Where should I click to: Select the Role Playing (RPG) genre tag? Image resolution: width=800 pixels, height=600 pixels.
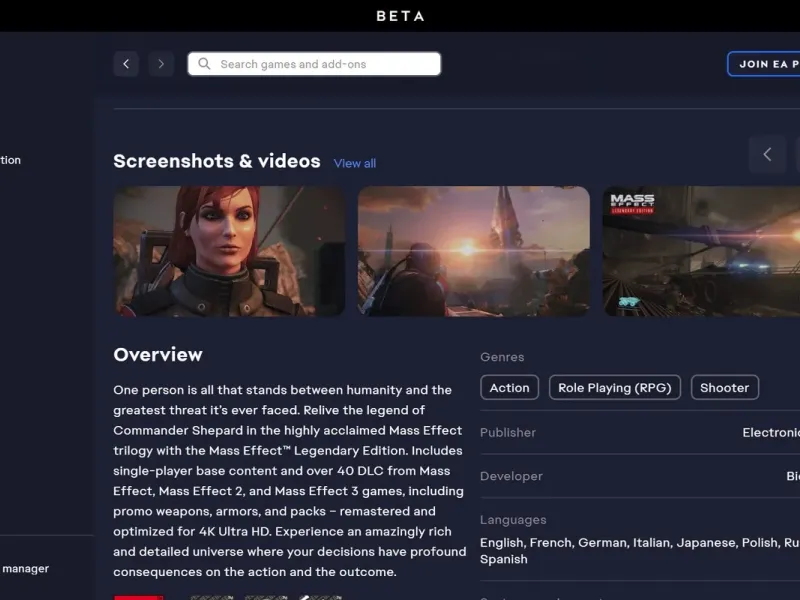615,388
